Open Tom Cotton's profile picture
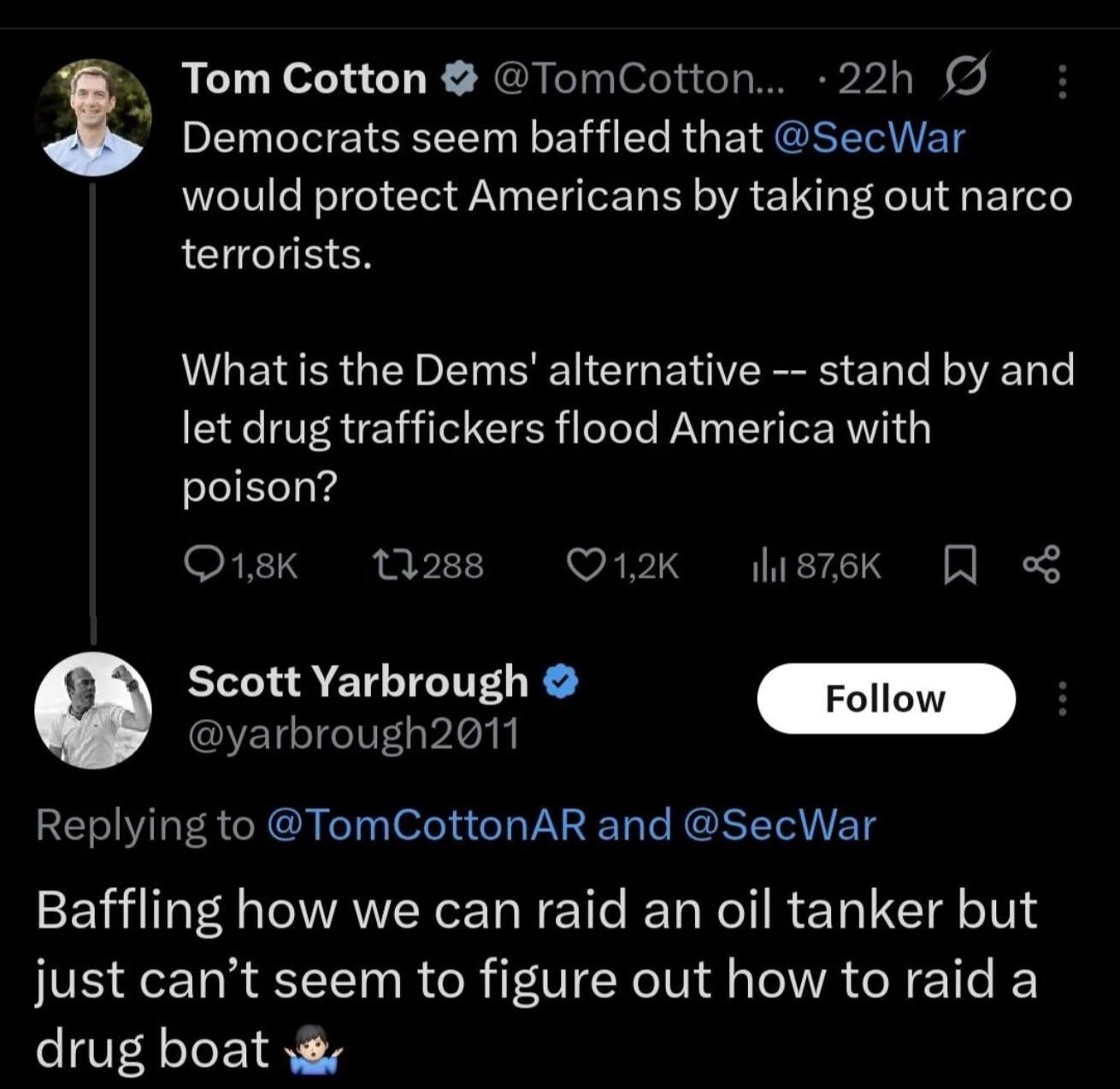Viewport: 1120px width, 1089px height. [93, 118]
